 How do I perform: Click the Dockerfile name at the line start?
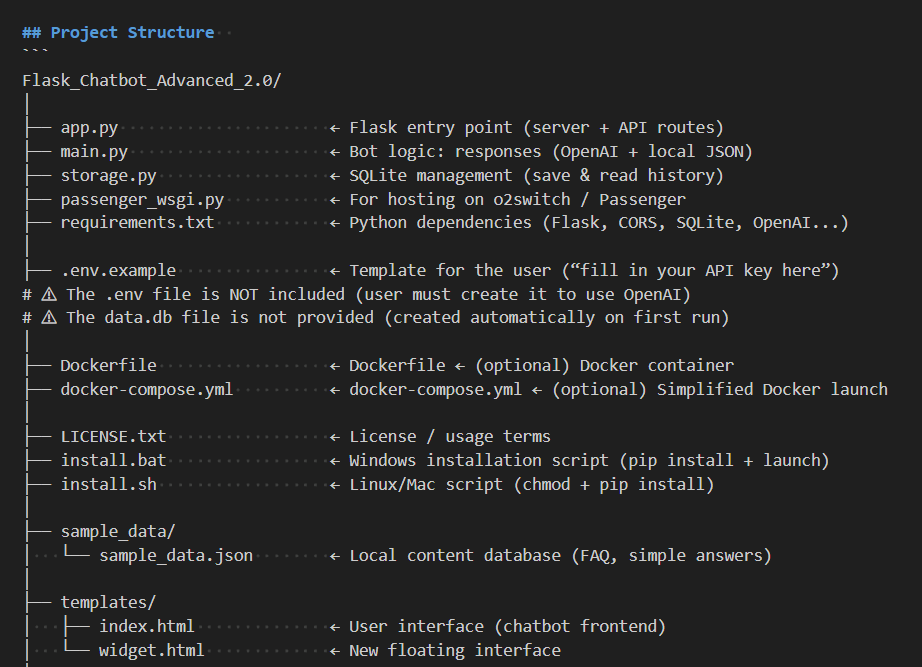(x=108, y=365)
